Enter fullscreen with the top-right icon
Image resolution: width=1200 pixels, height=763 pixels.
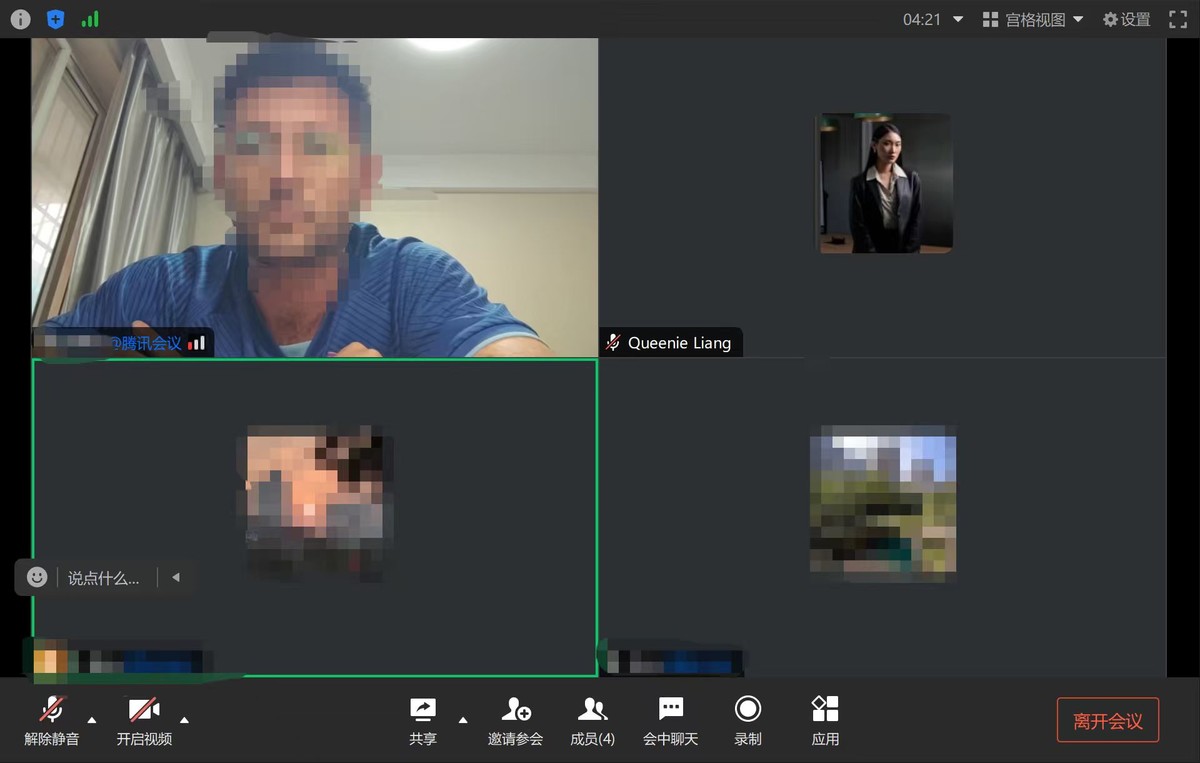pyautogui.click(x=1178, y=19)
